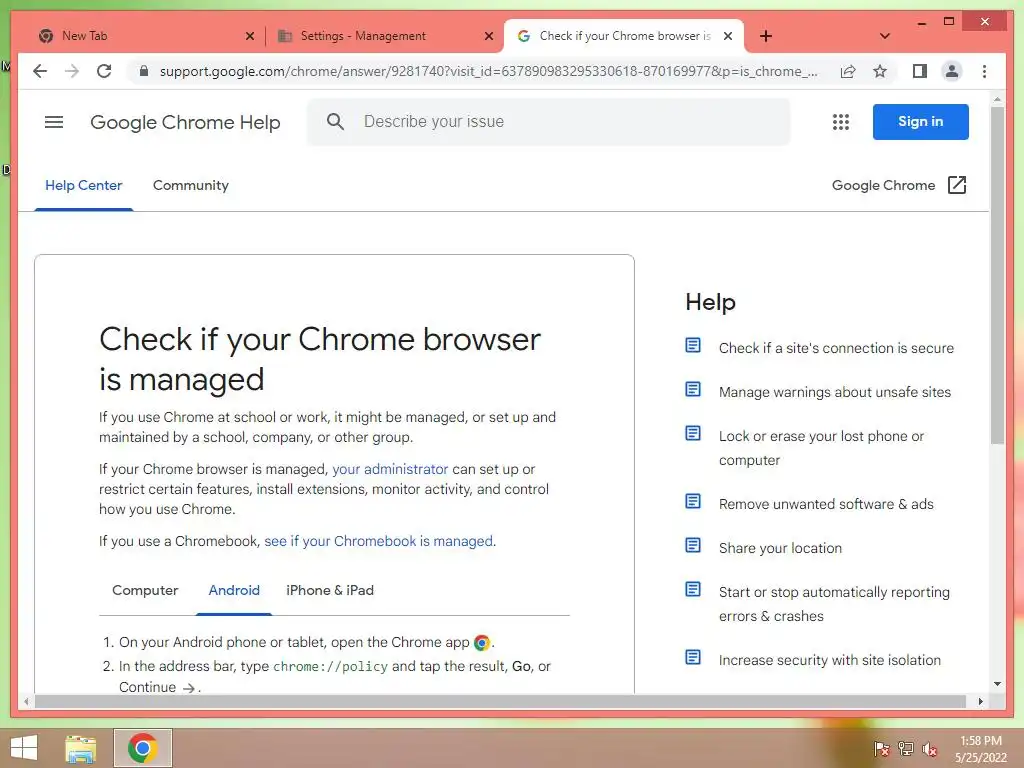
Task: Open the Chrome three-dot menu
Action: point(984,71)
